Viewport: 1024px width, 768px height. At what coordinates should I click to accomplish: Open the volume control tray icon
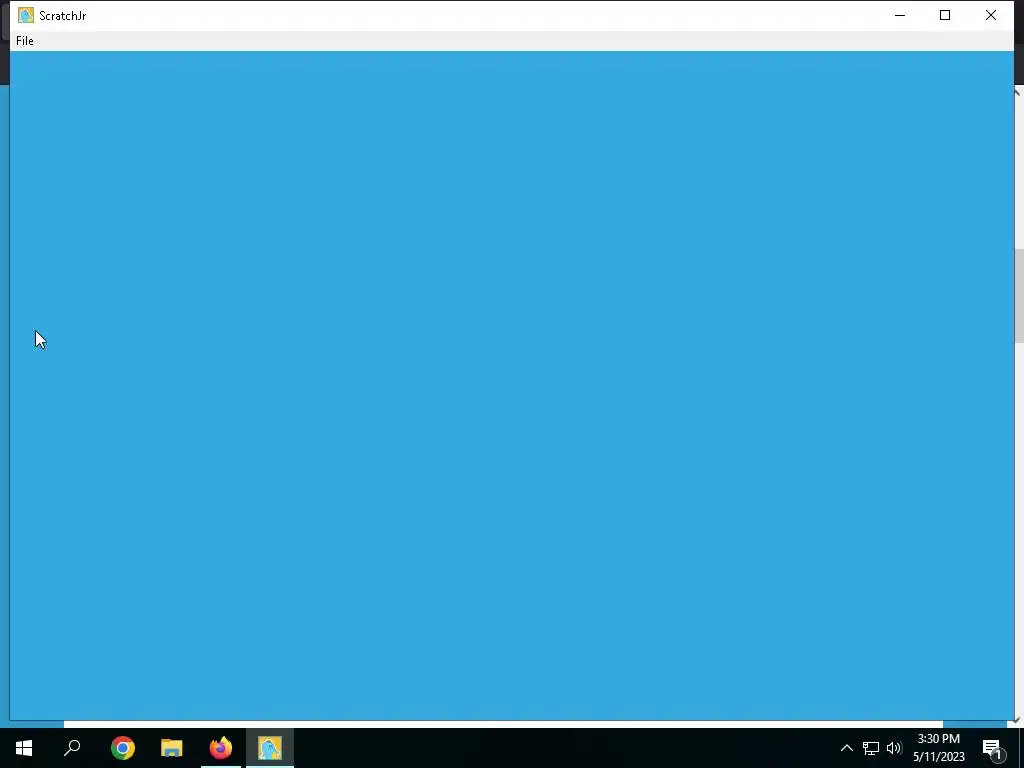(x=894, y=748)
